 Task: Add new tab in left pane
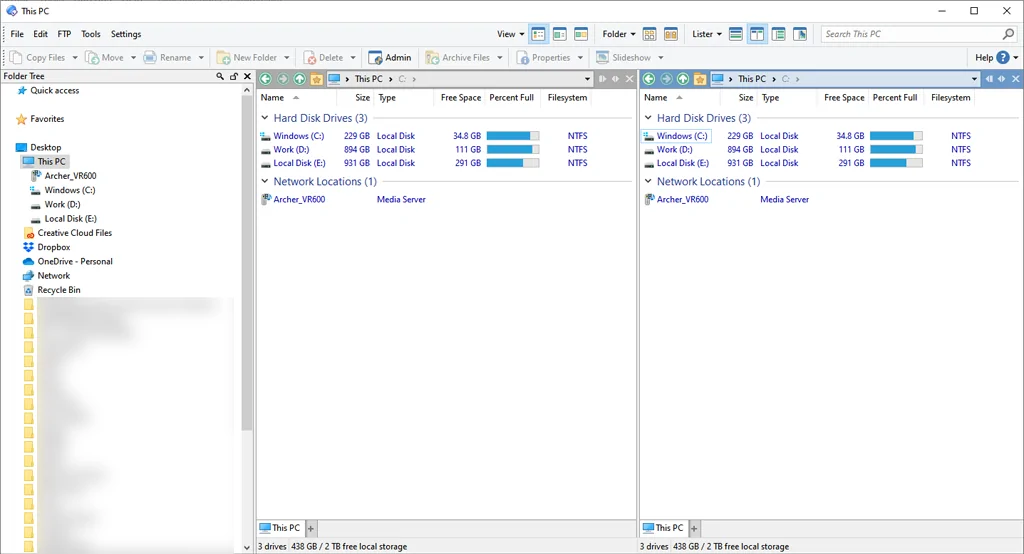pos(311,528)
